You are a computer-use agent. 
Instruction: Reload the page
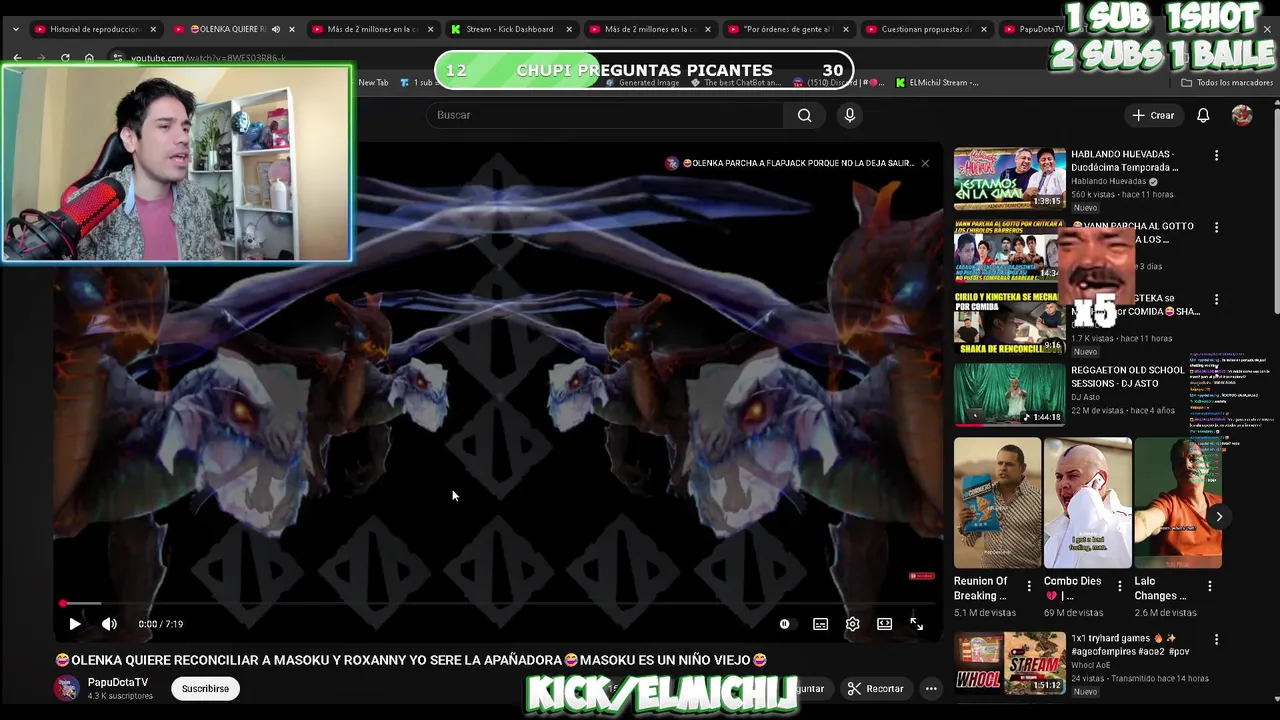[65, 58]
